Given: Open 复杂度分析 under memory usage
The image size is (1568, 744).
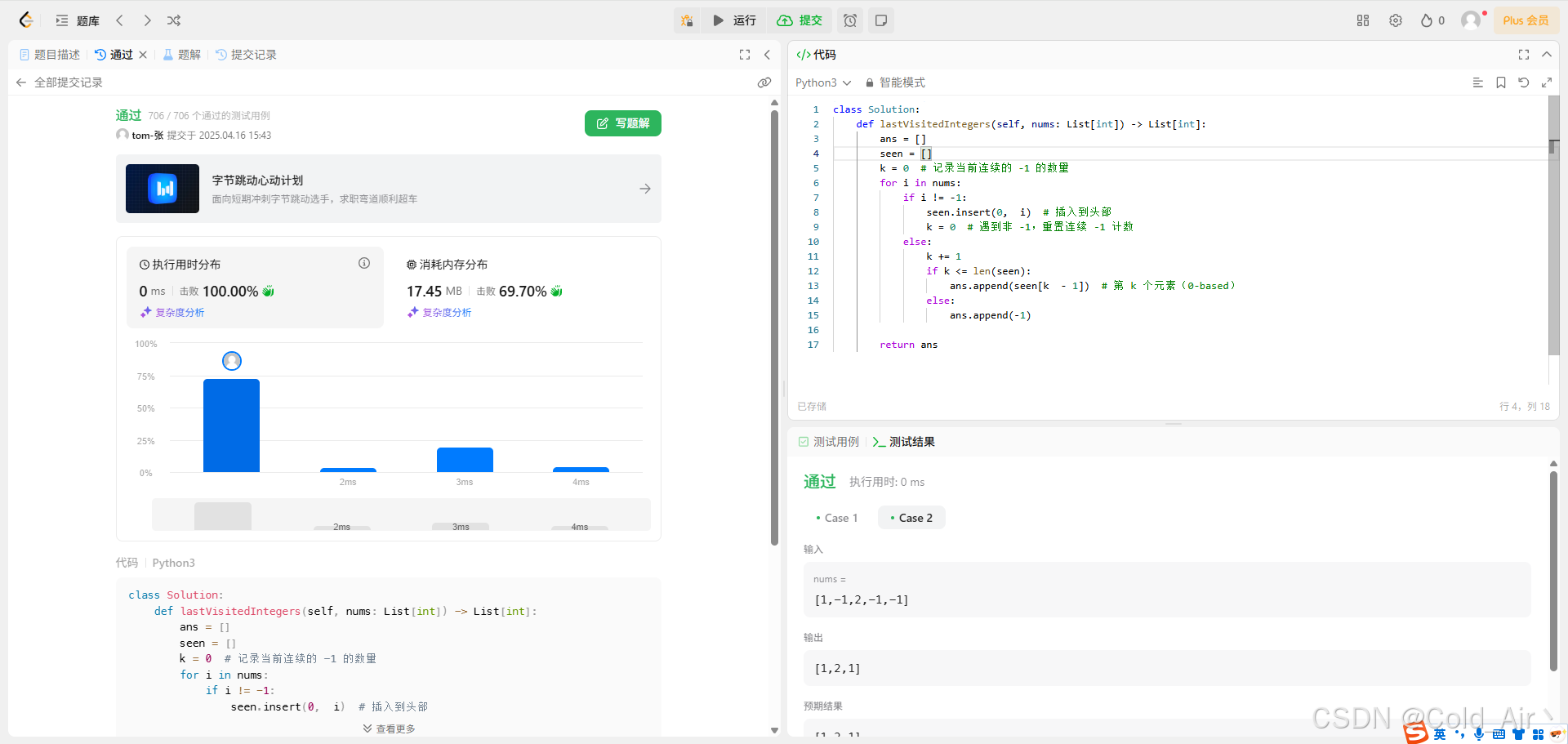Looking at the screenshot, I should 439,313.
